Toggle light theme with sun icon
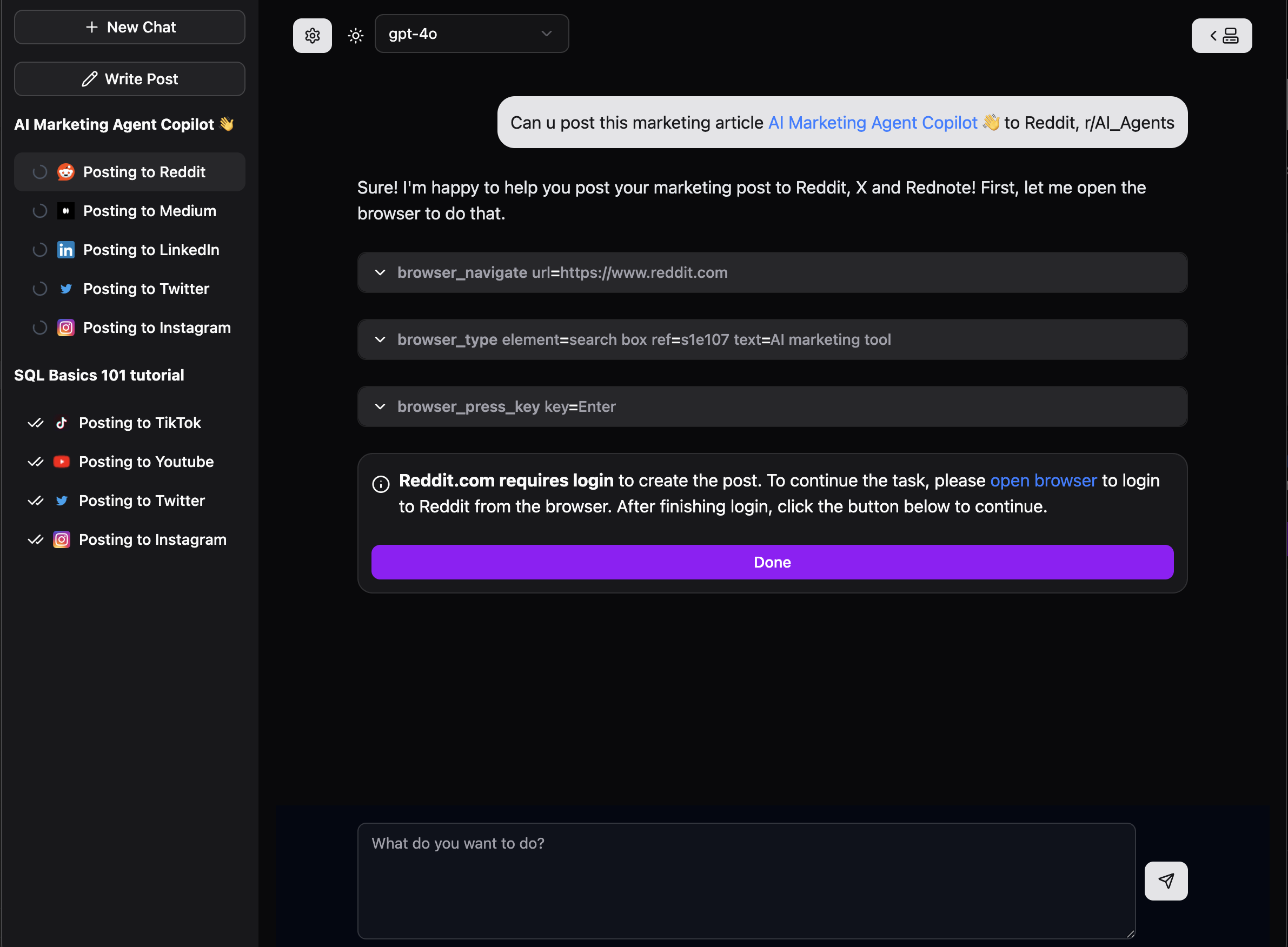Screen dimensions: 1288x947 pyautogui.click(x=356, y=36)
